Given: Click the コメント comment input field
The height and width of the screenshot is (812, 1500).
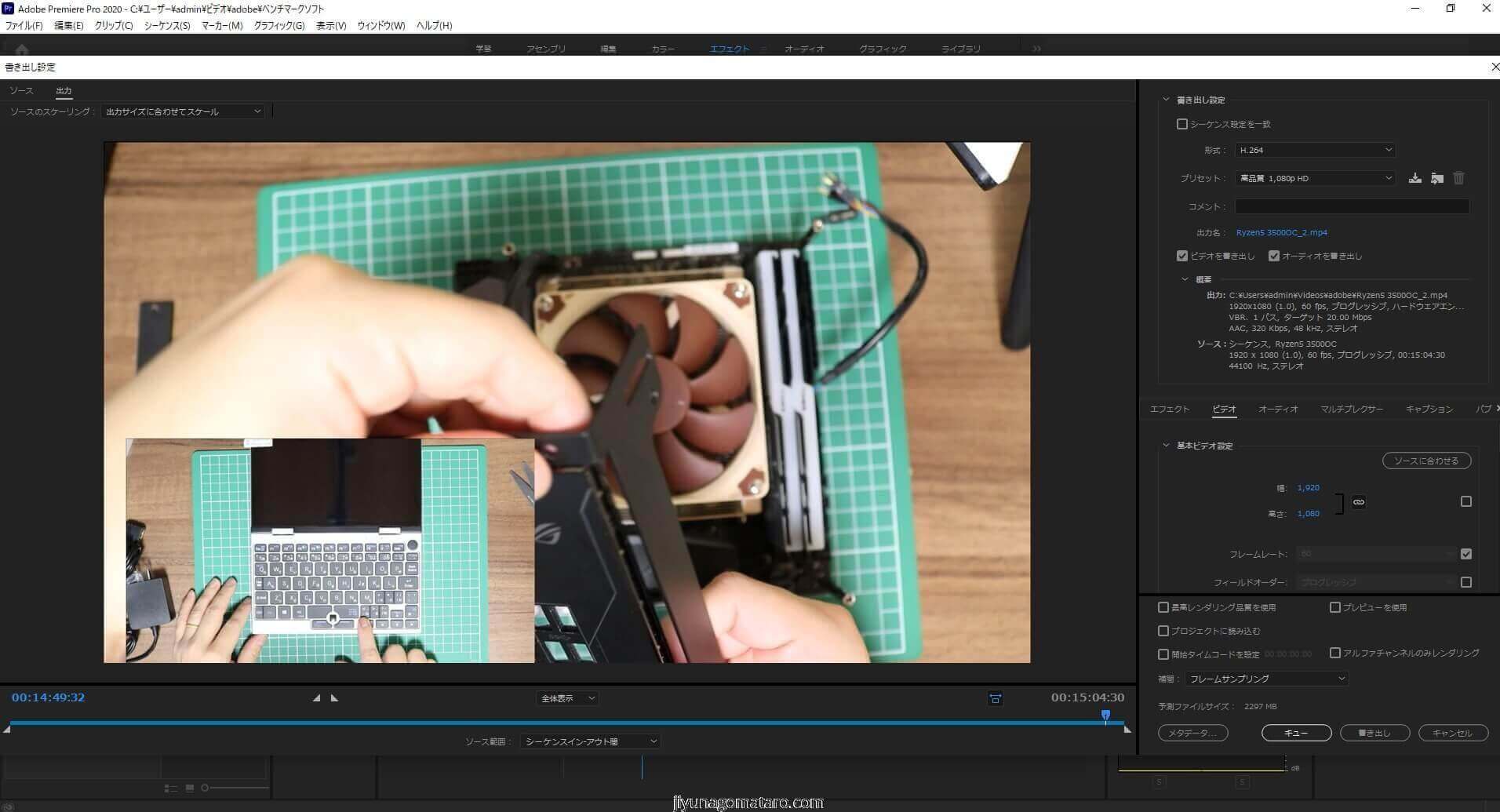Looking at the screenshot, I should pos(1352,206).
